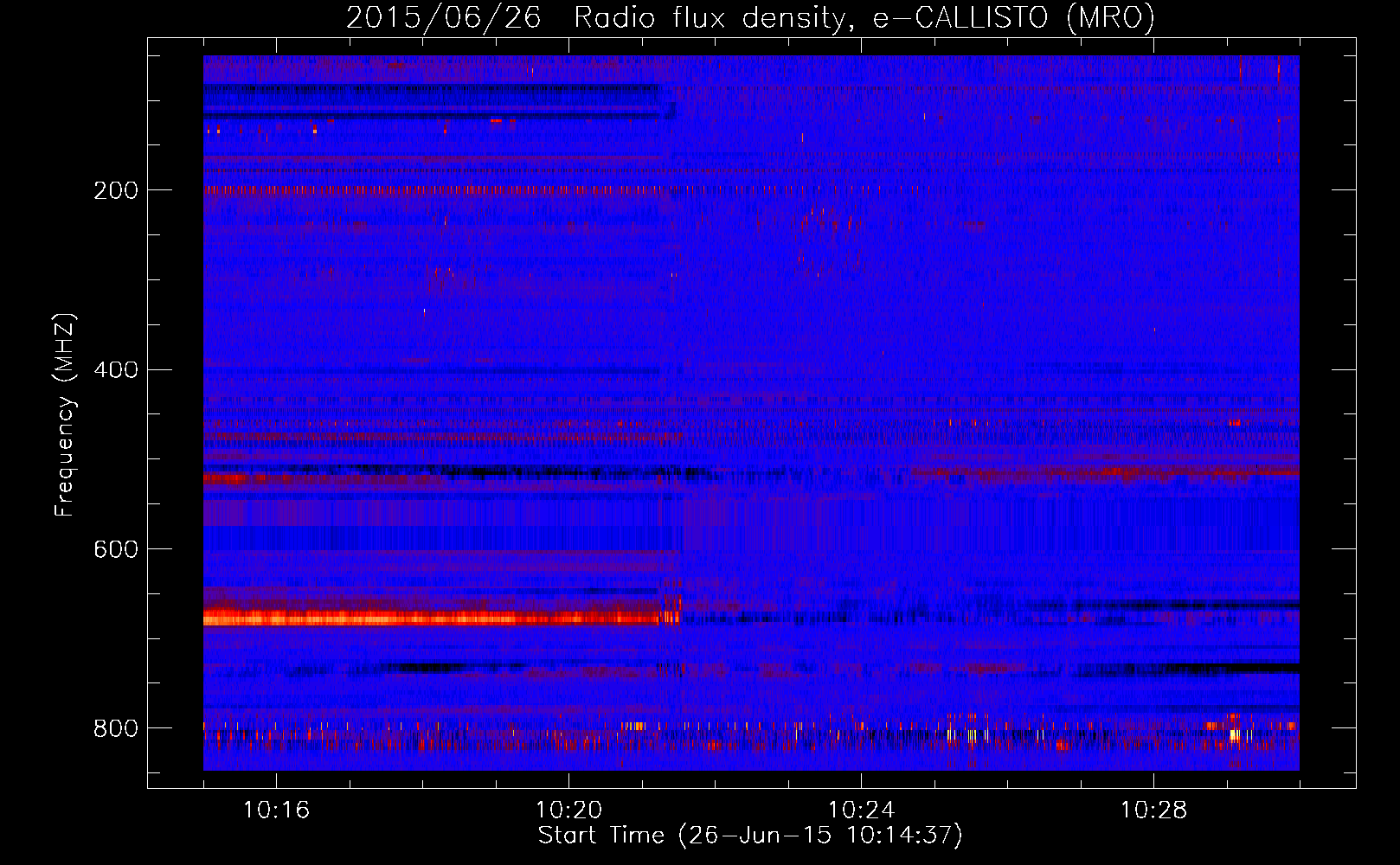
Task: Click the 800 frequency tick label
Action: (x=116, y=728)
